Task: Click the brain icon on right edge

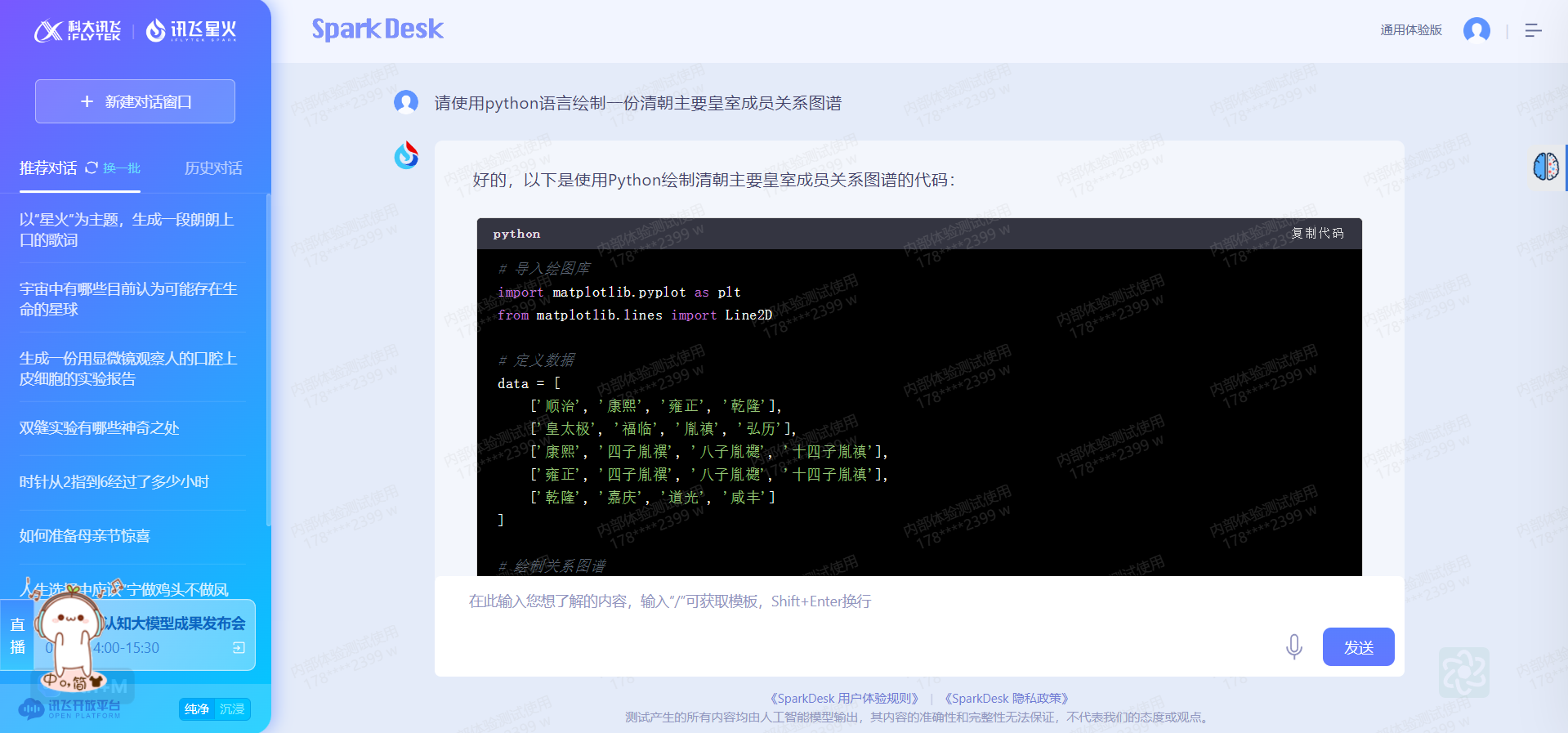Action: pyautogui.click(x=1546, y=167)
